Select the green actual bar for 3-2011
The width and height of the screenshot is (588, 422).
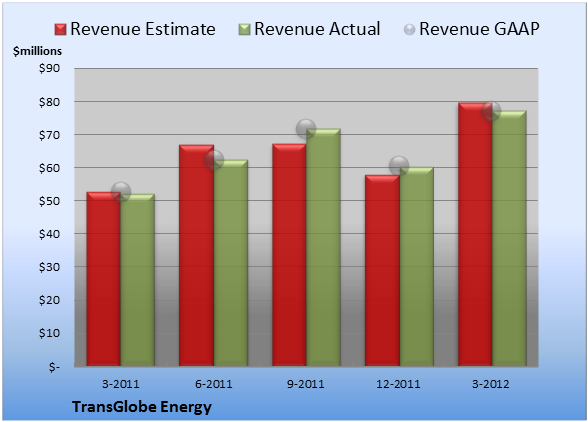[x=138, y=280]
